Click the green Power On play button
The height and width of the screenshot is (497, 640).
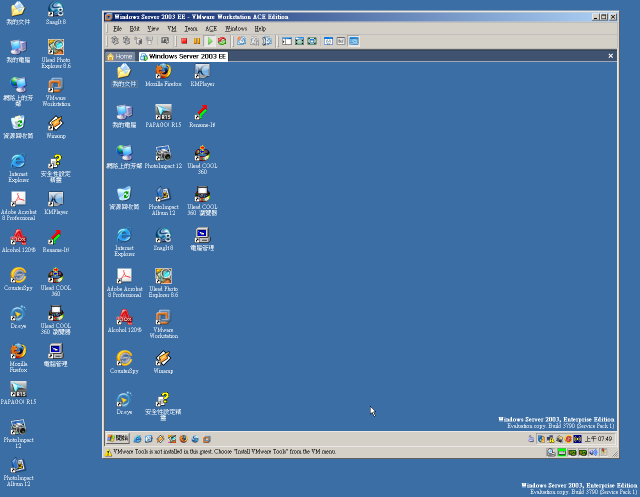tap(210, 41)
